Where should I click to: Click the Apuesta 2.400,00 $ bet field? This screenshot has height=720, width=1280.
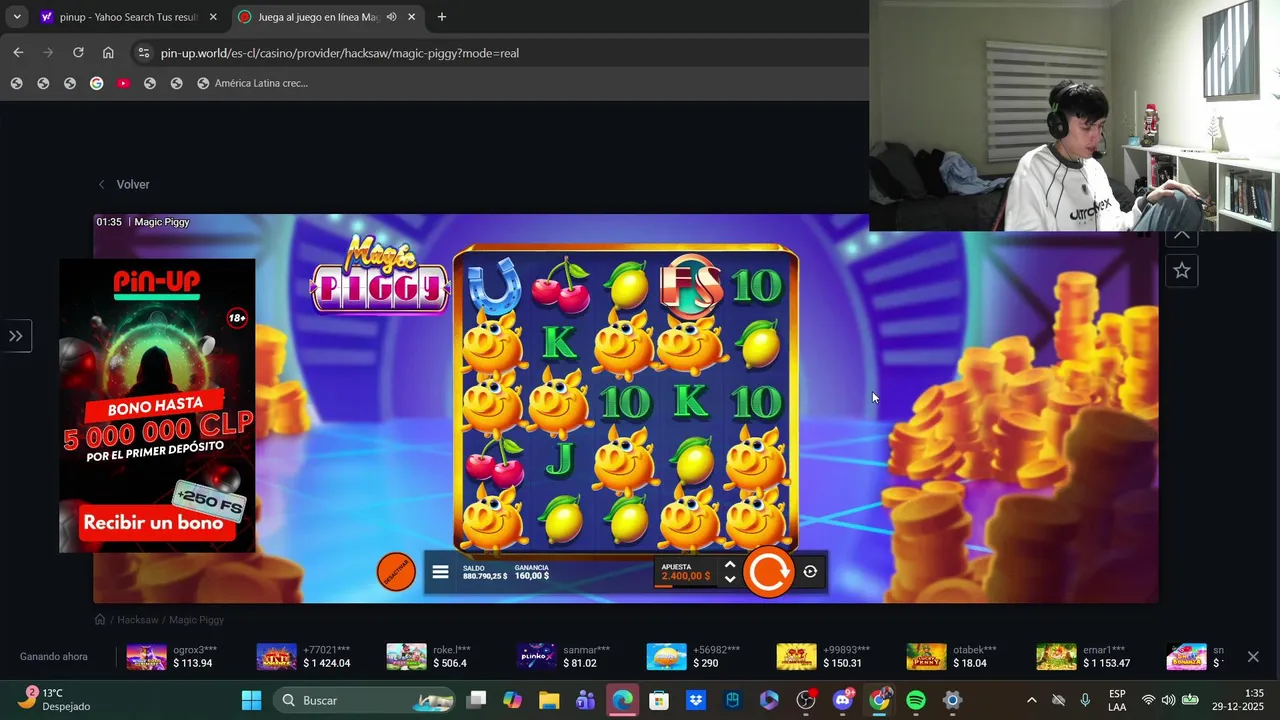[x=686, y=572]
